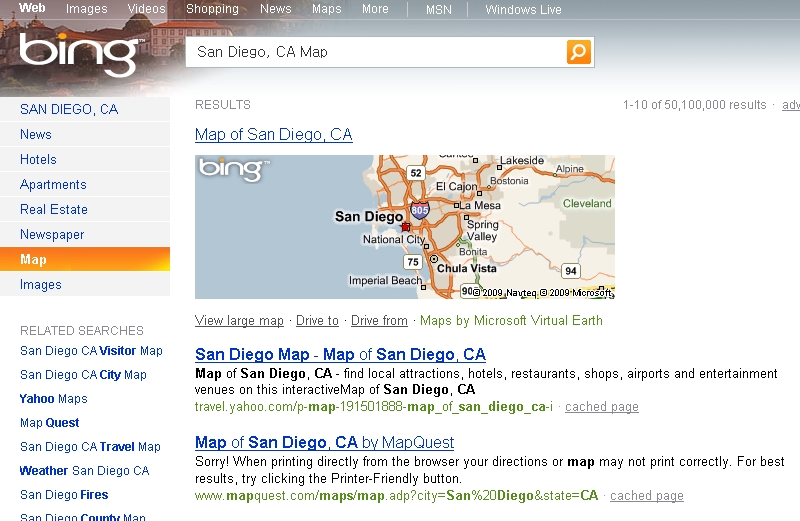The width and height of the screenshot is (800, 521).
Task: Click View large map link
Action: [239, 320]
